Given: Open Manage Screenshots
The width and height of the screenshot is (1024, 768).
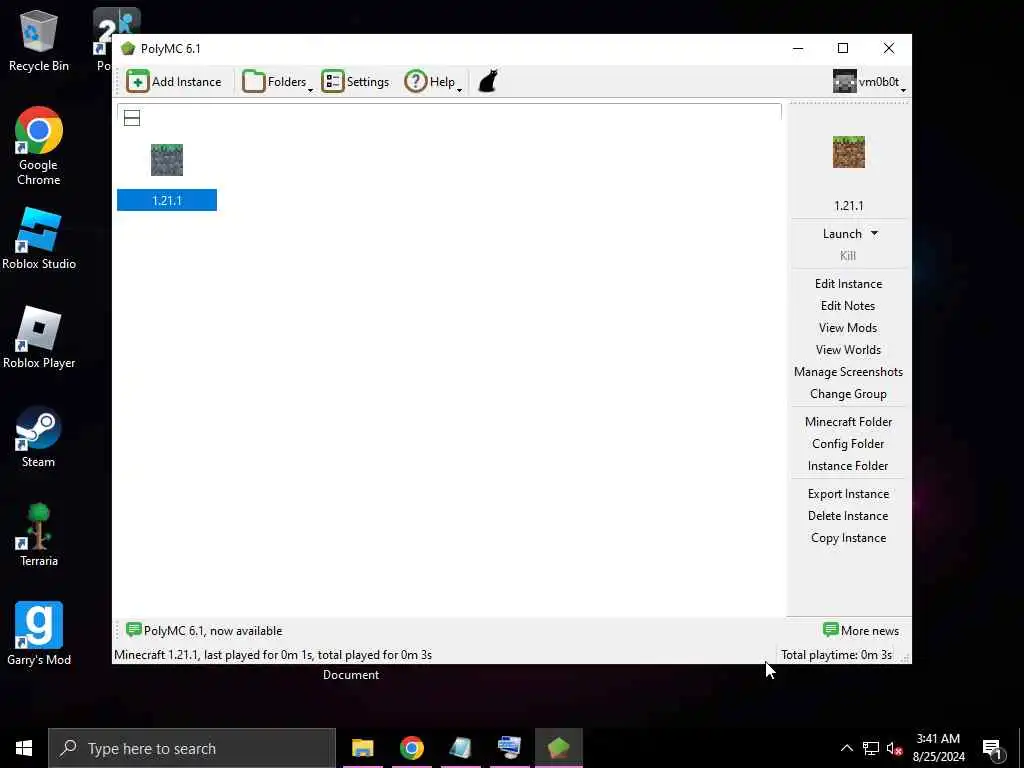Looking at the screenshot, I should [848, 372].
